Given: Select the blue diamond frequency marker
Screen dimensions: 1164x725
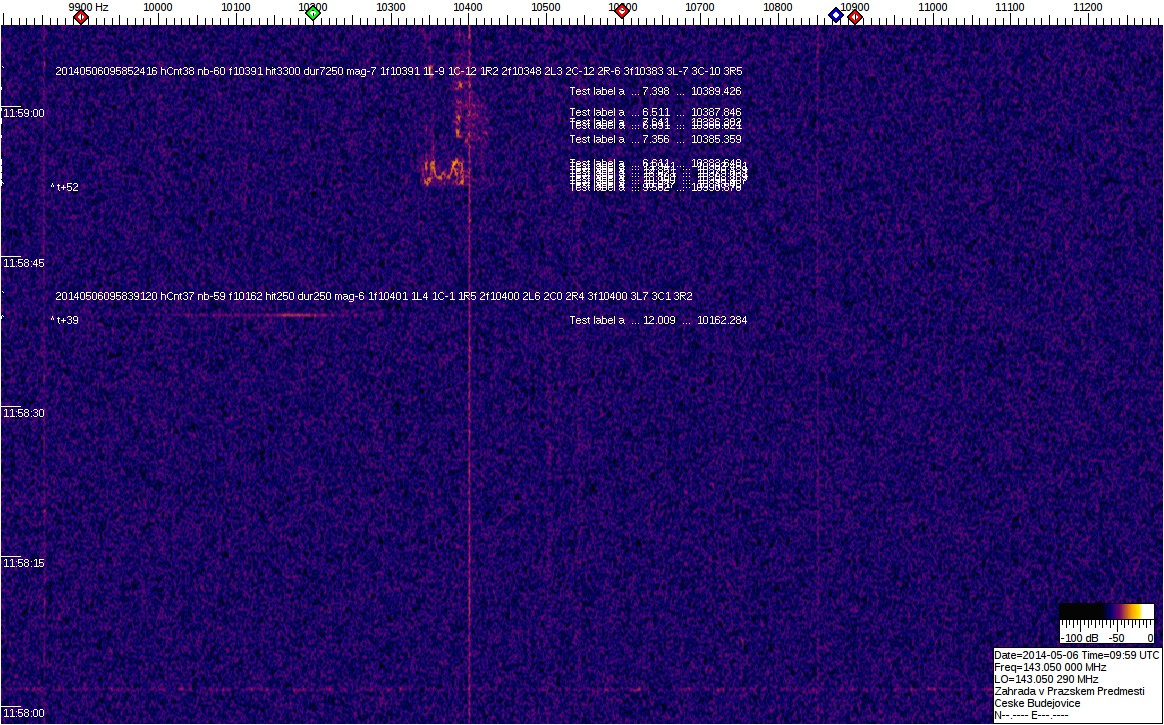Looking at the screenshot, I should coord(835,14).
